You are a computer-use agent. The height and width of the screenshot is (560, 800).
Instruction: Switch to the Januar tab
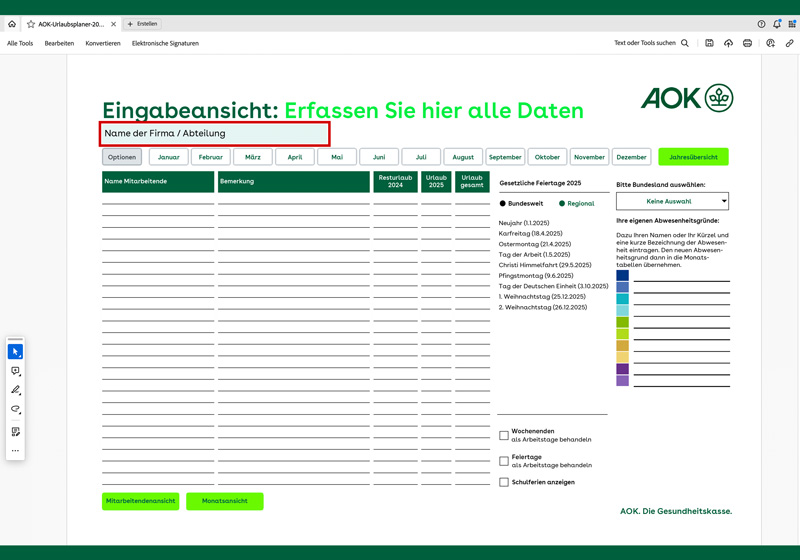(169, 157)
